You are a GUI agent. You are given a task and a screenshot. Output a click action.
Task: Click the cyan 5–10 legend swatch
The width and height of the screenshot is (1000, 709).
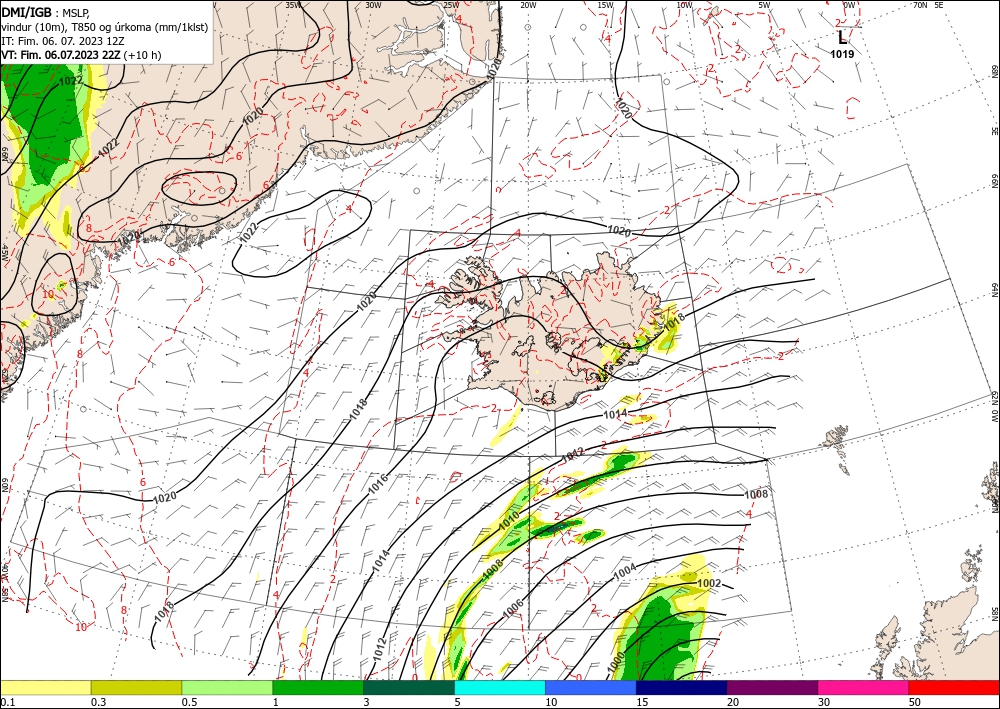coord(500,687)
